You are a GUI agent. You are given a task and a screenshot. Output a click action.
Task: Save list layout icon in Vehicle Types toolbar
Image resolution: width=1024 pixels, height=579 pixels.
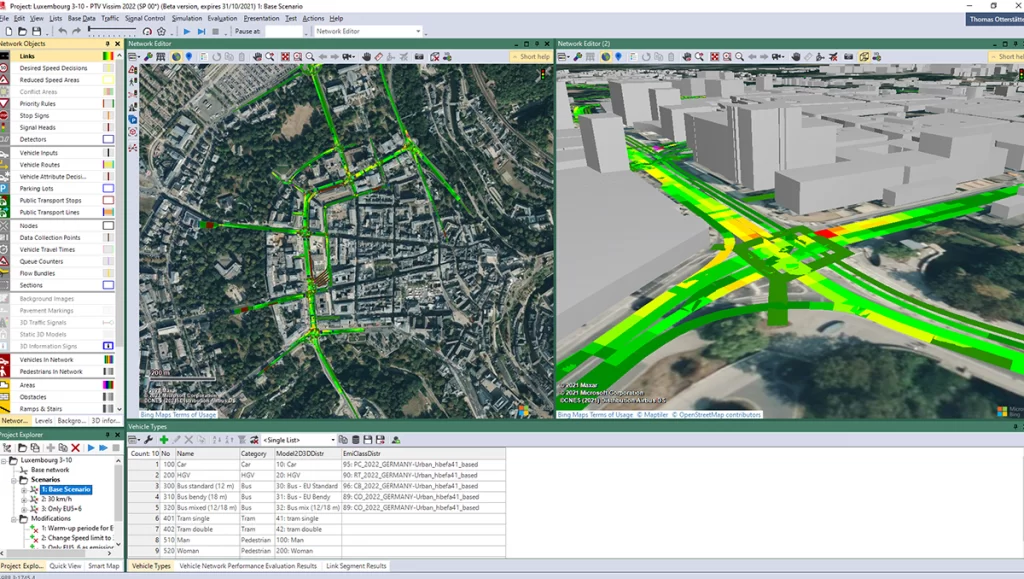pyautogui.click(x=368, y=440)
